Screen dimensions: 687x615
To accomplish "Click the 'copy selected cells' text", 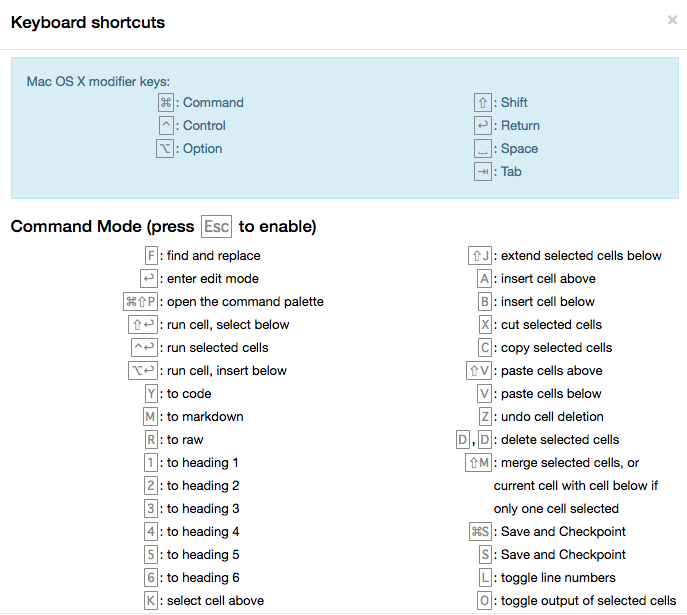I will click(x=556, y=347).
